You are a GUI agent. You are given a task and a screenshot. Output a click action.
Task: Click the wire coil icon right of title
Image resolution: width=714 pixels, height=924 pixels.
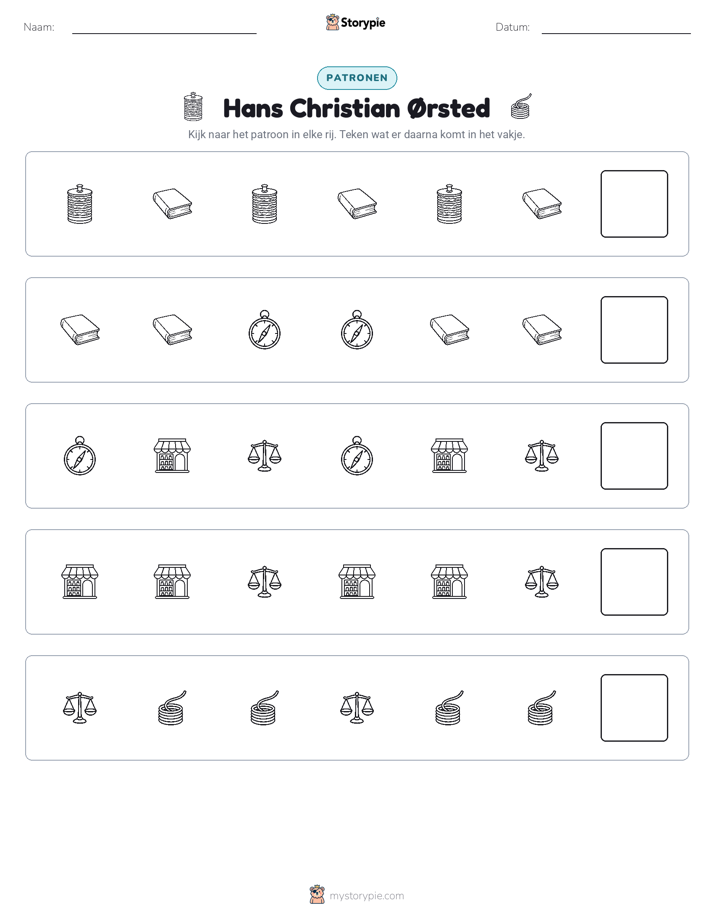(521, 107)
